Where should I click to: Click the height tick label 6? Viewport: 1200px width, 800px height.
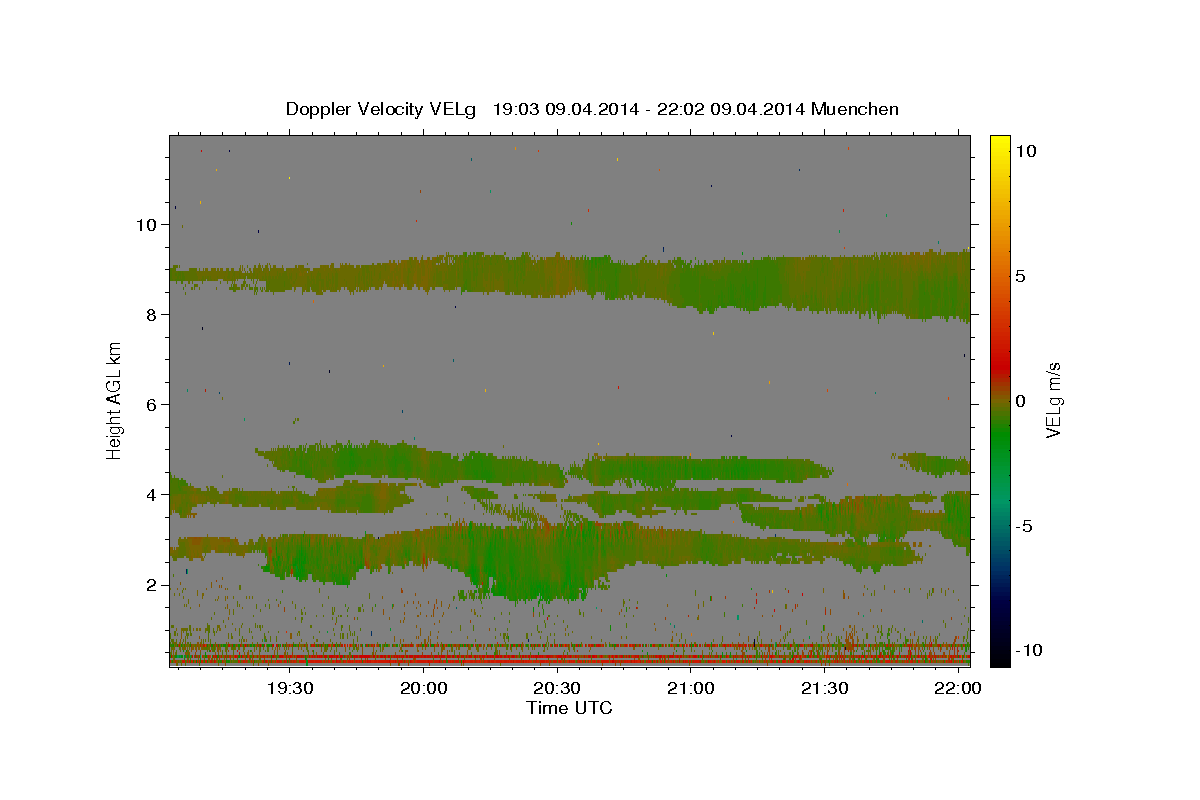coord(152,405)
